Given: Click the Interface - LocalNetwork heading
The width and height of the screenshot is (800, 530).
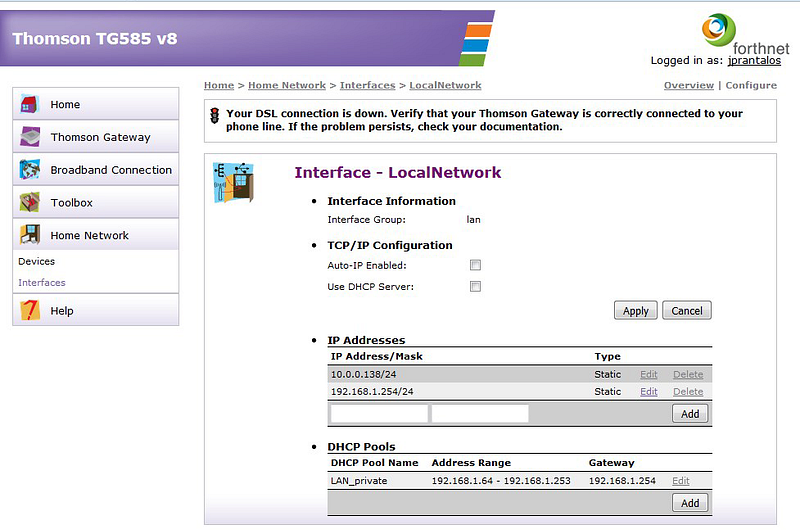Looking at the screenshot, I should point(398,172).
